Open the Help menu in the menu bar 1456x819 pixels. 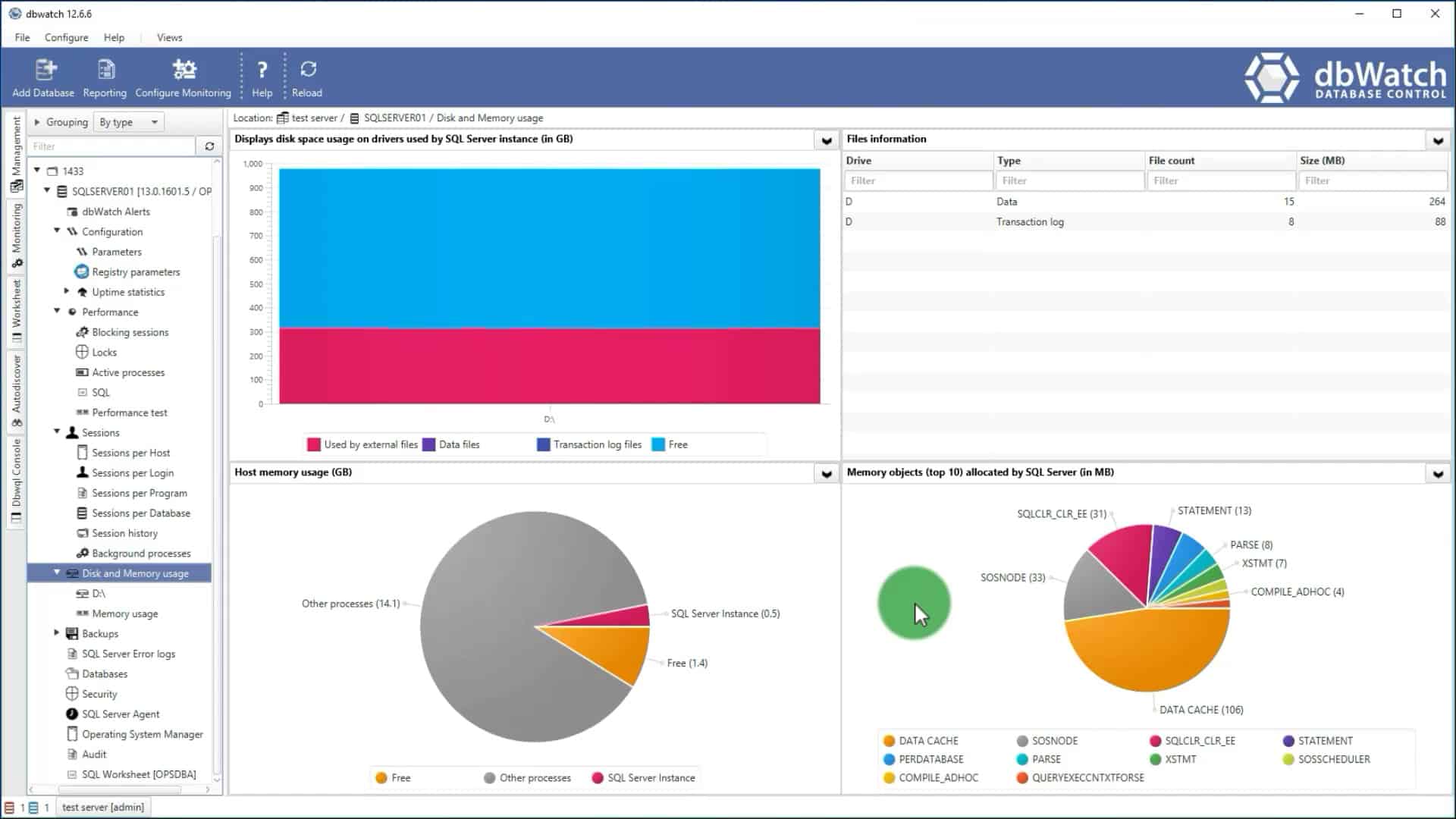point(114,37)
